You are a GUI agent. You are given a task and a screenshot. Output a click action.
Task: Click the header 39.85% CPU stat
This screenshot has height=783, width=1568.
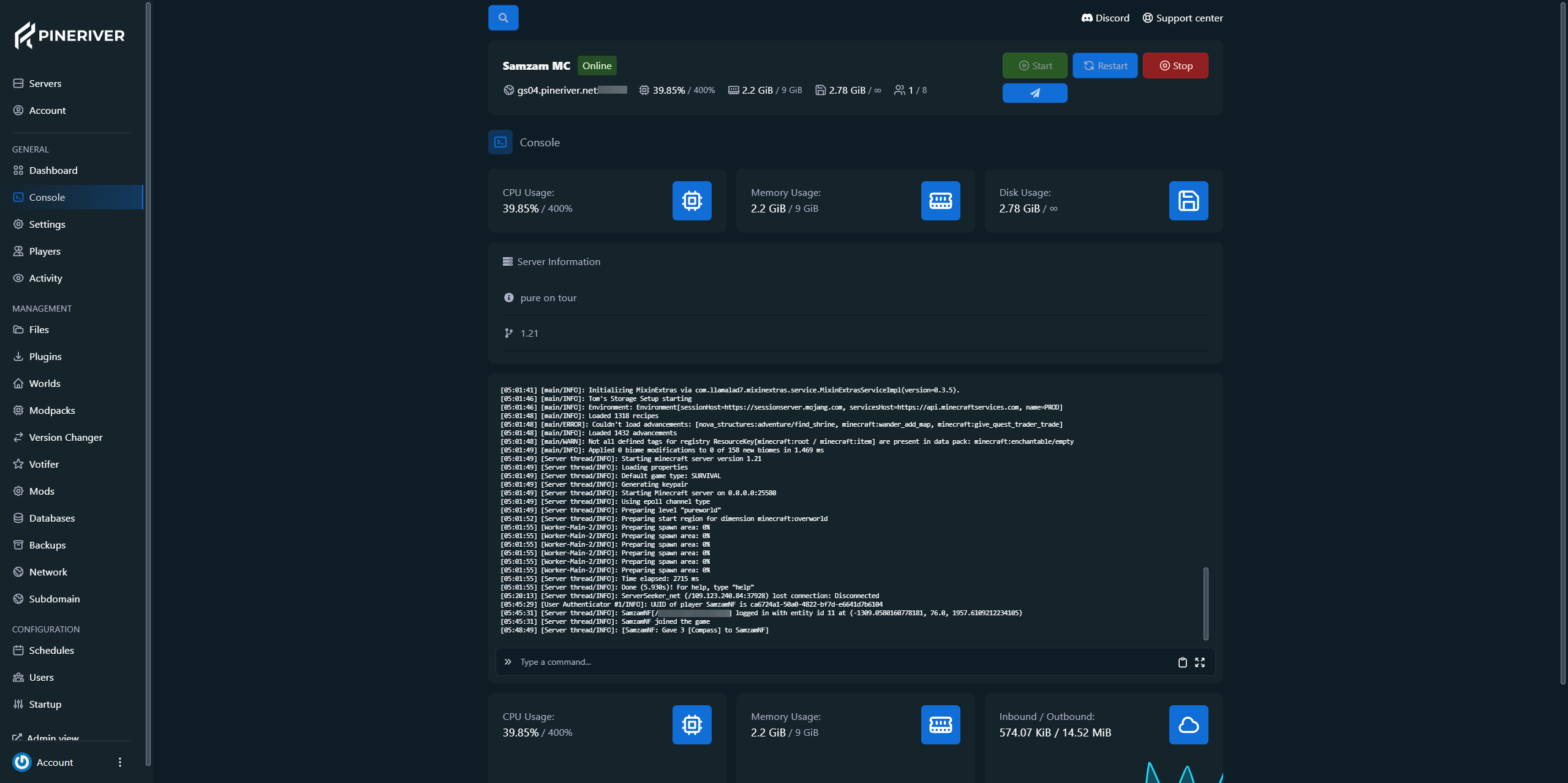[x=677, y=90]
